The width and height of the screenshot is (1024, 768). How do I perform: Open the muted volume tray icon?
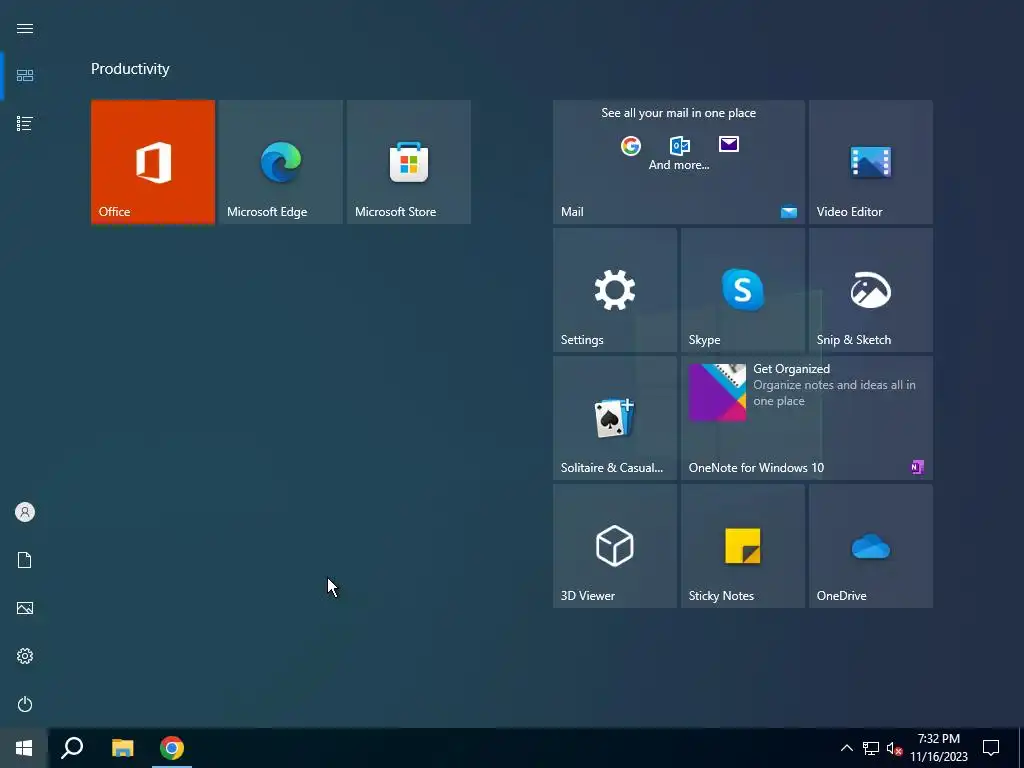(894, 748)
